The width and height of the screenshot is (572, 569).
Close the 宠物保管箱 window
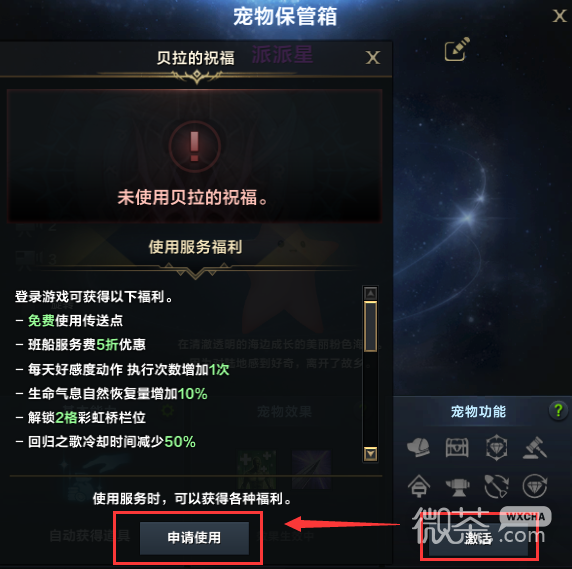(560, 16)
